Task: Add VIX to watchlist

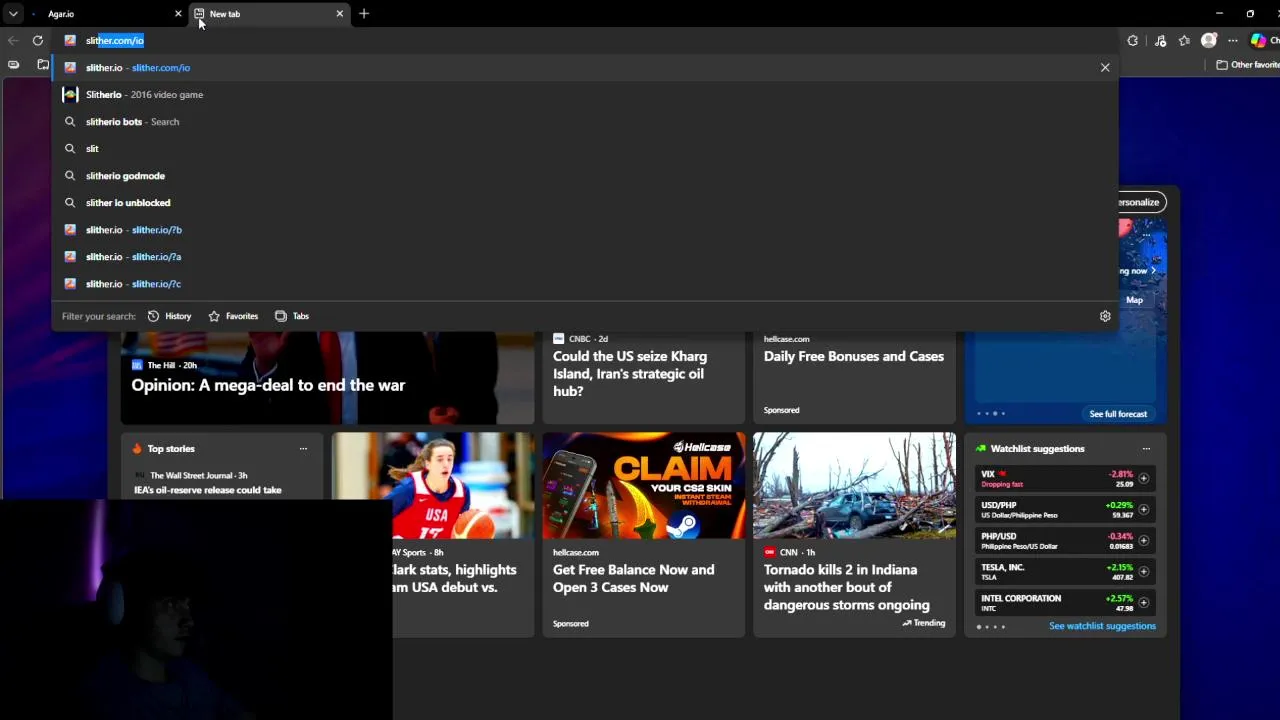Action: coord(1144,478)
